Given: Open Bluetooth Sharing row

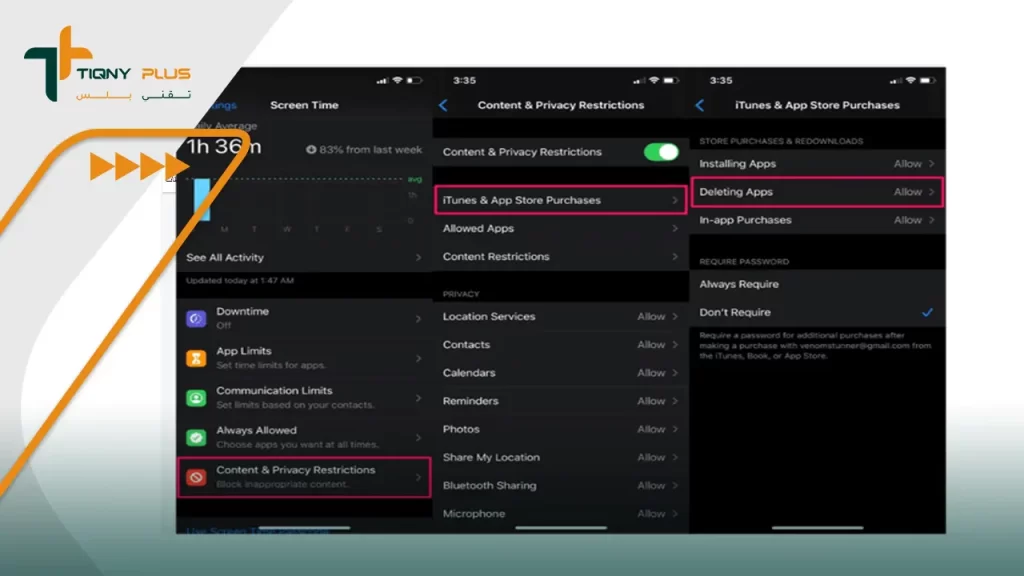Looking at the screenshot, I should coord(560,485).
